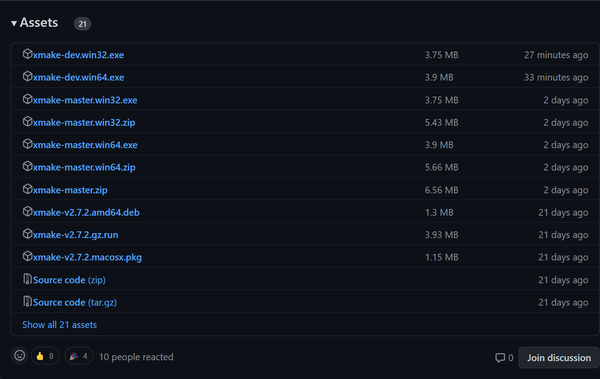Expand list with Show all 21 assets
Image resolution: width=600 pixels, height=379 pixels.
point(59,325)
